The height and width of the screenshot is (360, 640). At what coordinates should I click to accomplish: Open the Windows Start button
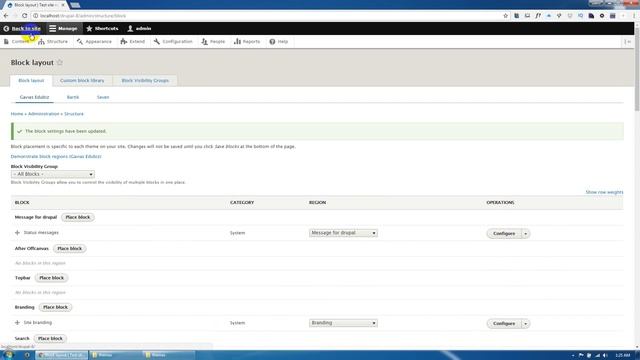click(x=8, y=355)
